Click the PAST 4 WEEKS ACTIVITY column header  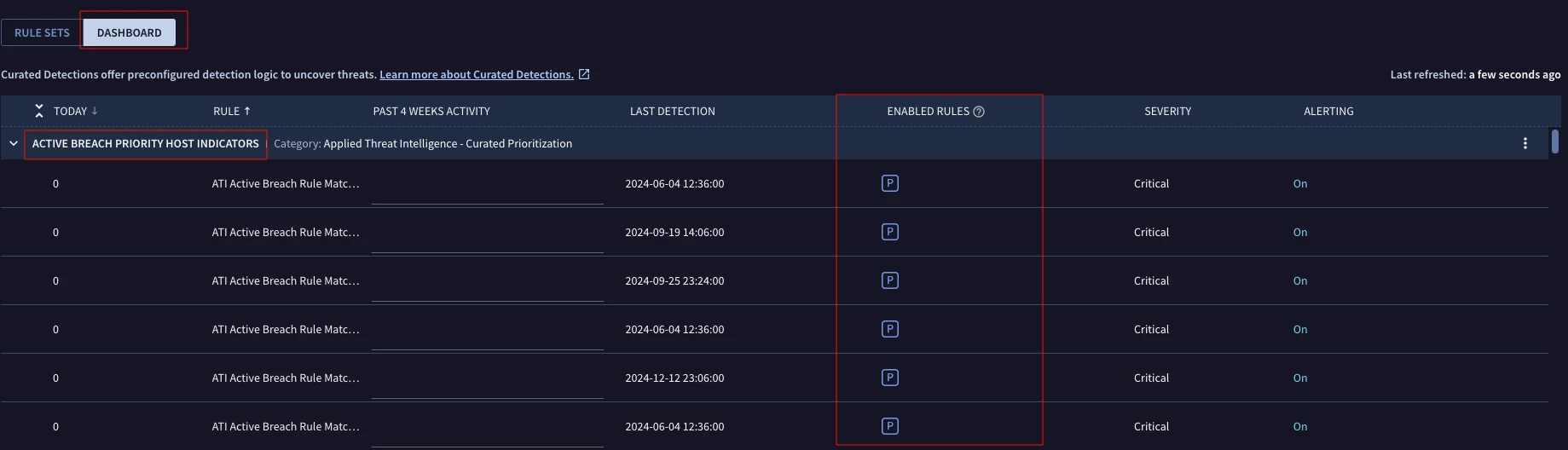coord(431,111)
